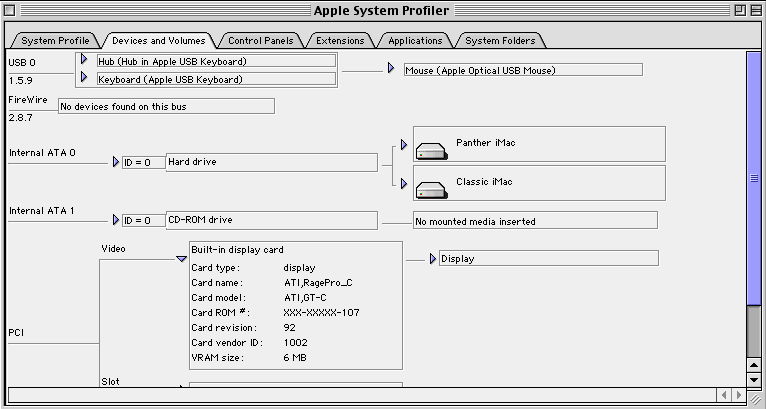Expand the Classic iMac volume details
The width and height of the screenshot is (766, 409).
404,184
